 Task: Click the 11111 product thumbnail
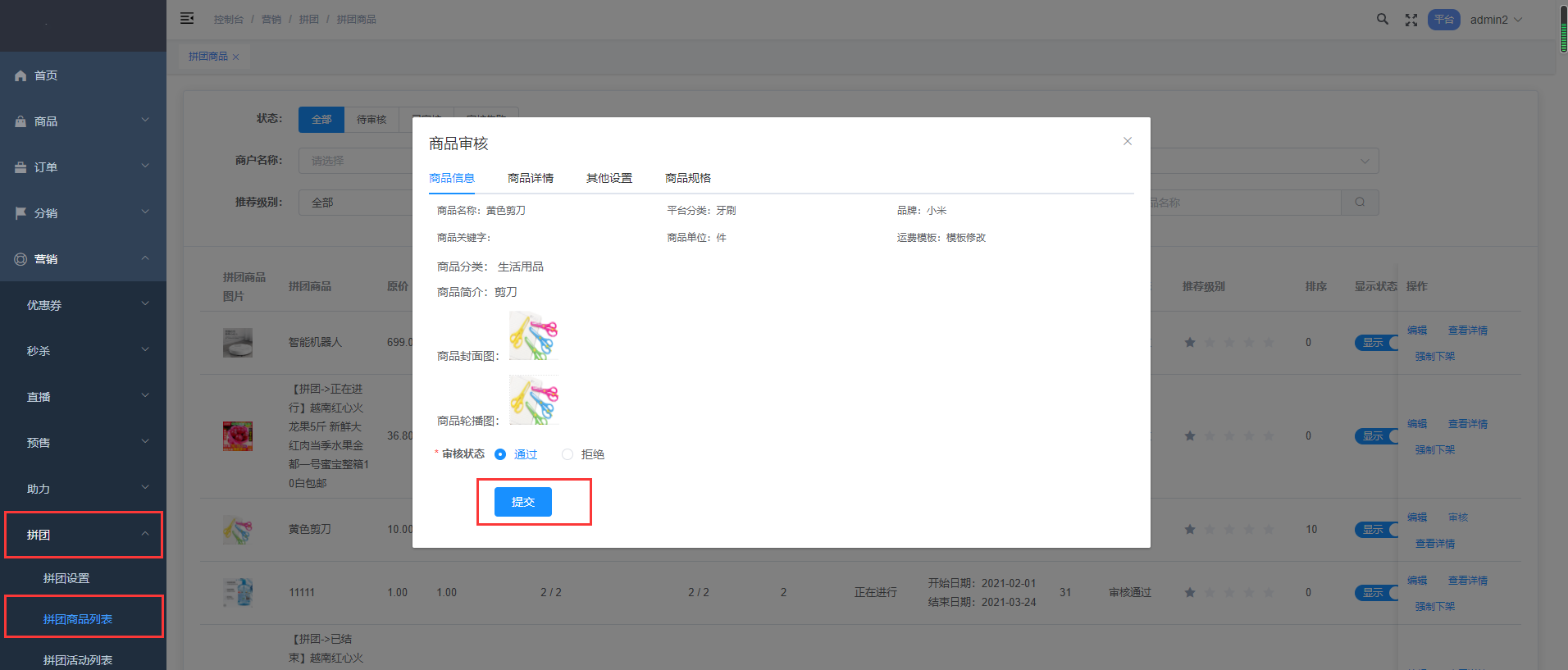tap(238, 592)
